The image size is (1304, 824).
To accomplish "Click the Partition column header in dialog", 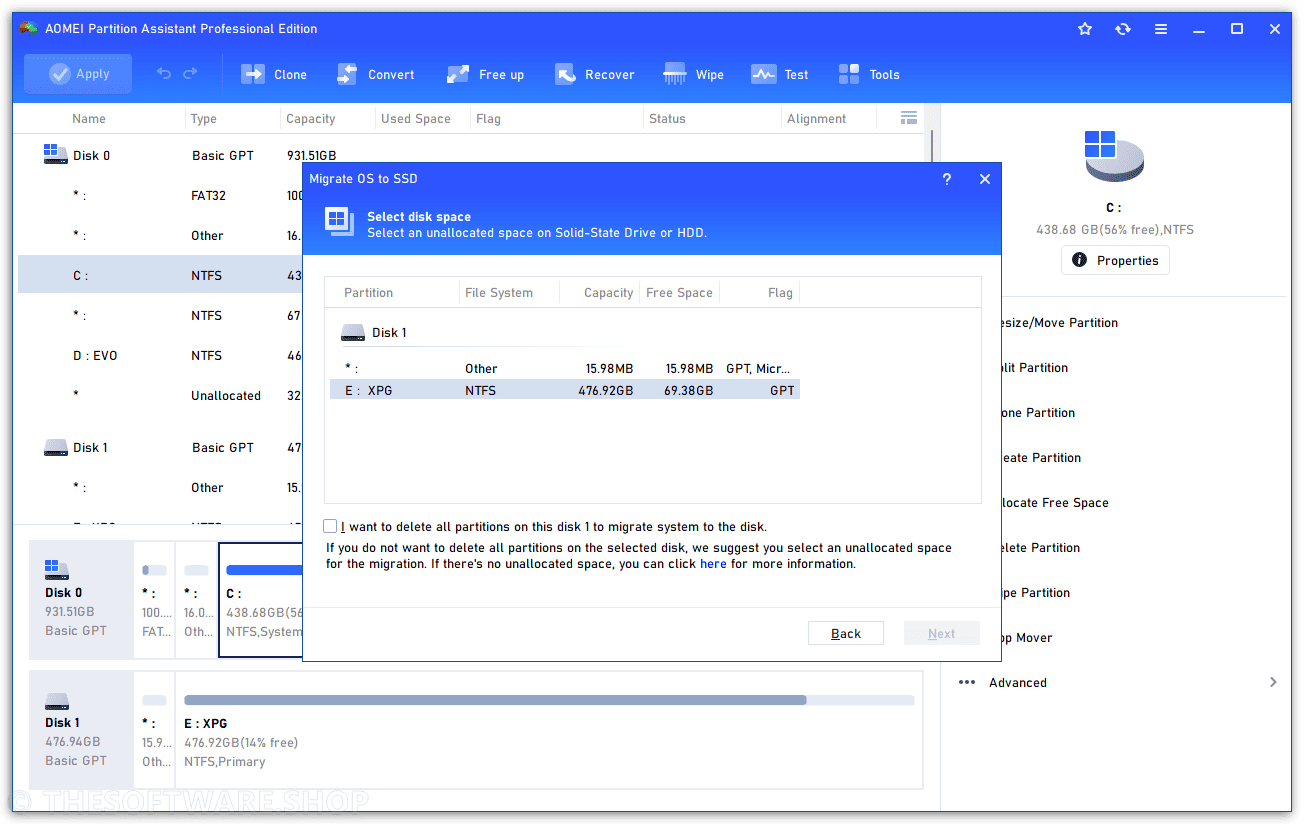I will (369, 293).
